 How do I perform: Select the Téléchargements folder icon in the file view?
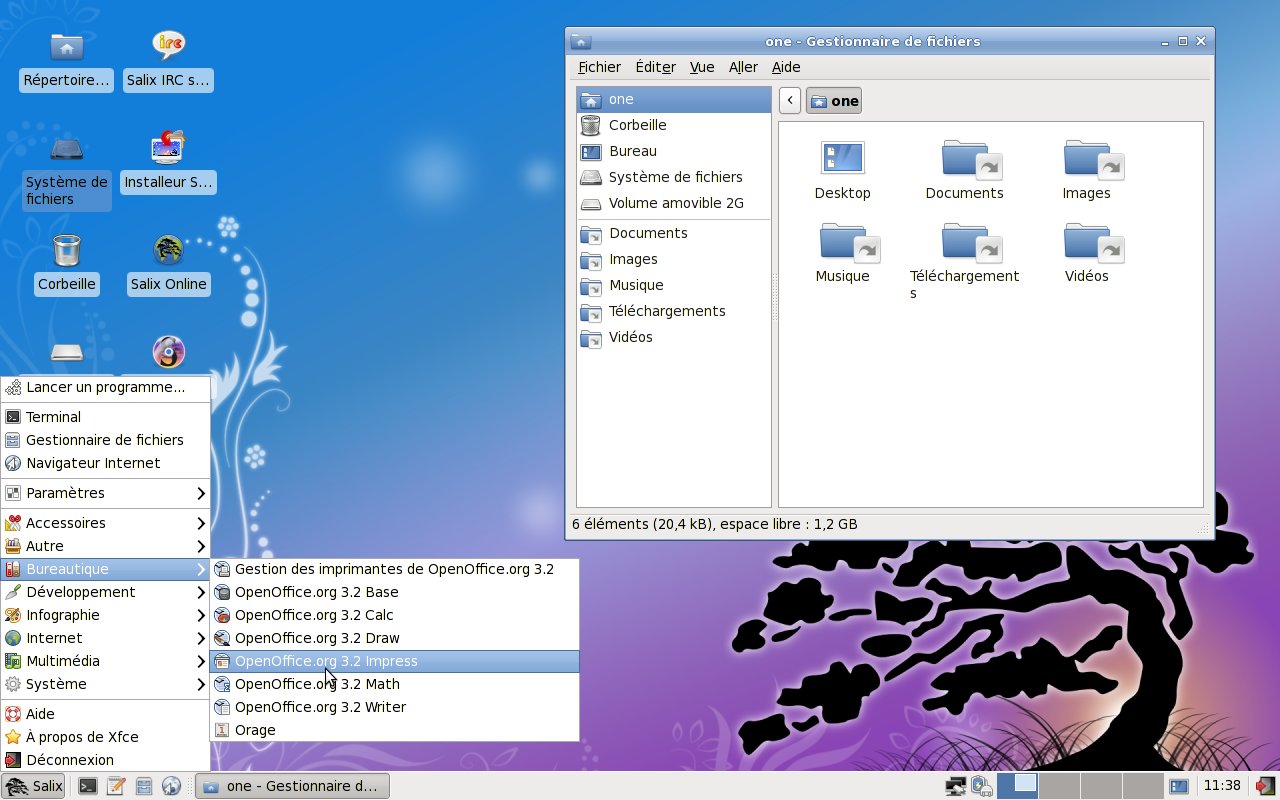tap(971, 241)
